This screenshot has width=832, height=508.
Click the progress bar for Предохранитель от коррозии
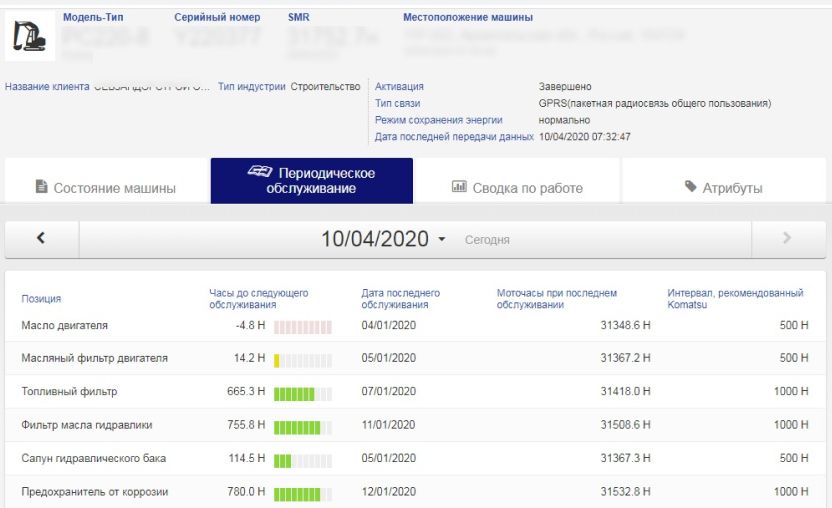pyautogui.click(x=303, y=495)
